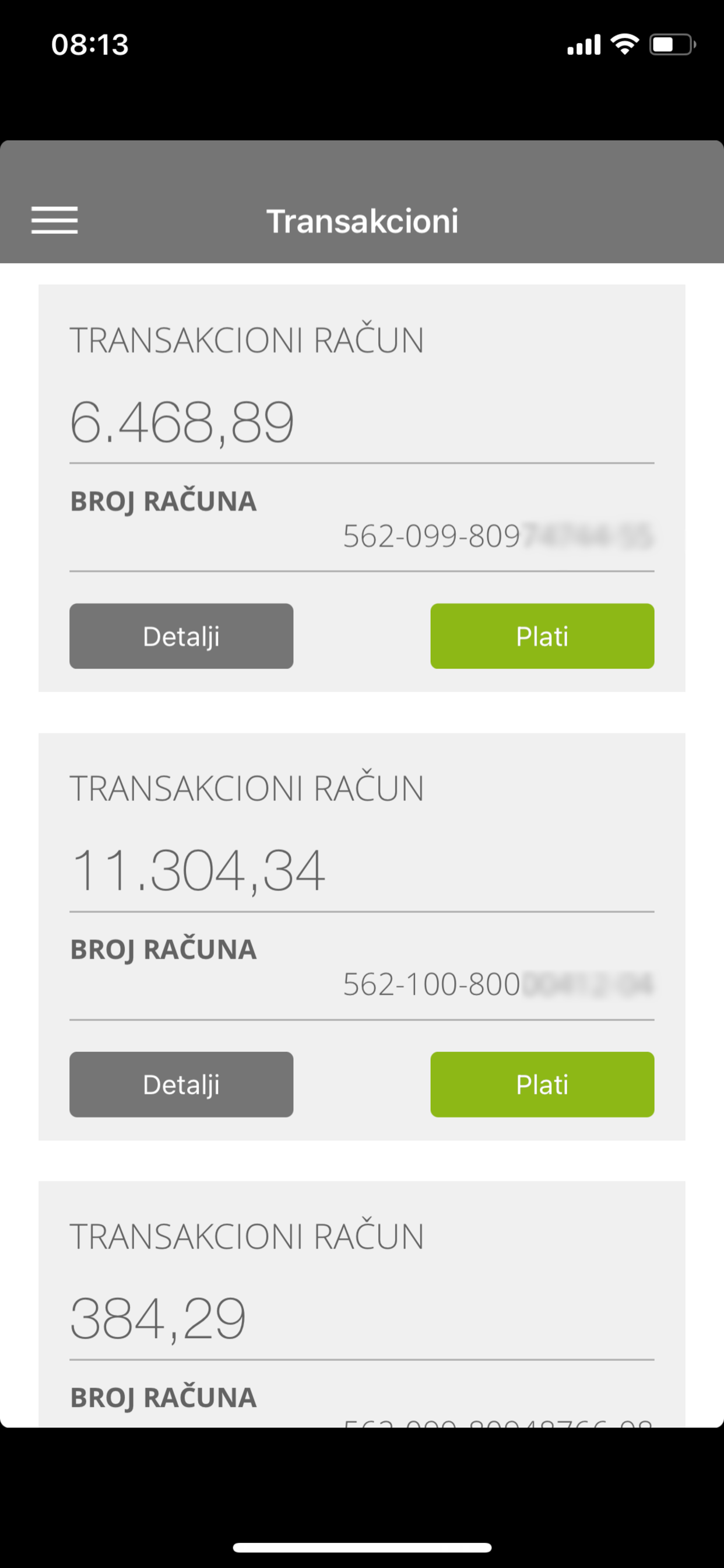This screenshot has height=1568, width=724.
Task: Tap the battery indicator icon
Action: pyautogui.click(x=672, y=45)
